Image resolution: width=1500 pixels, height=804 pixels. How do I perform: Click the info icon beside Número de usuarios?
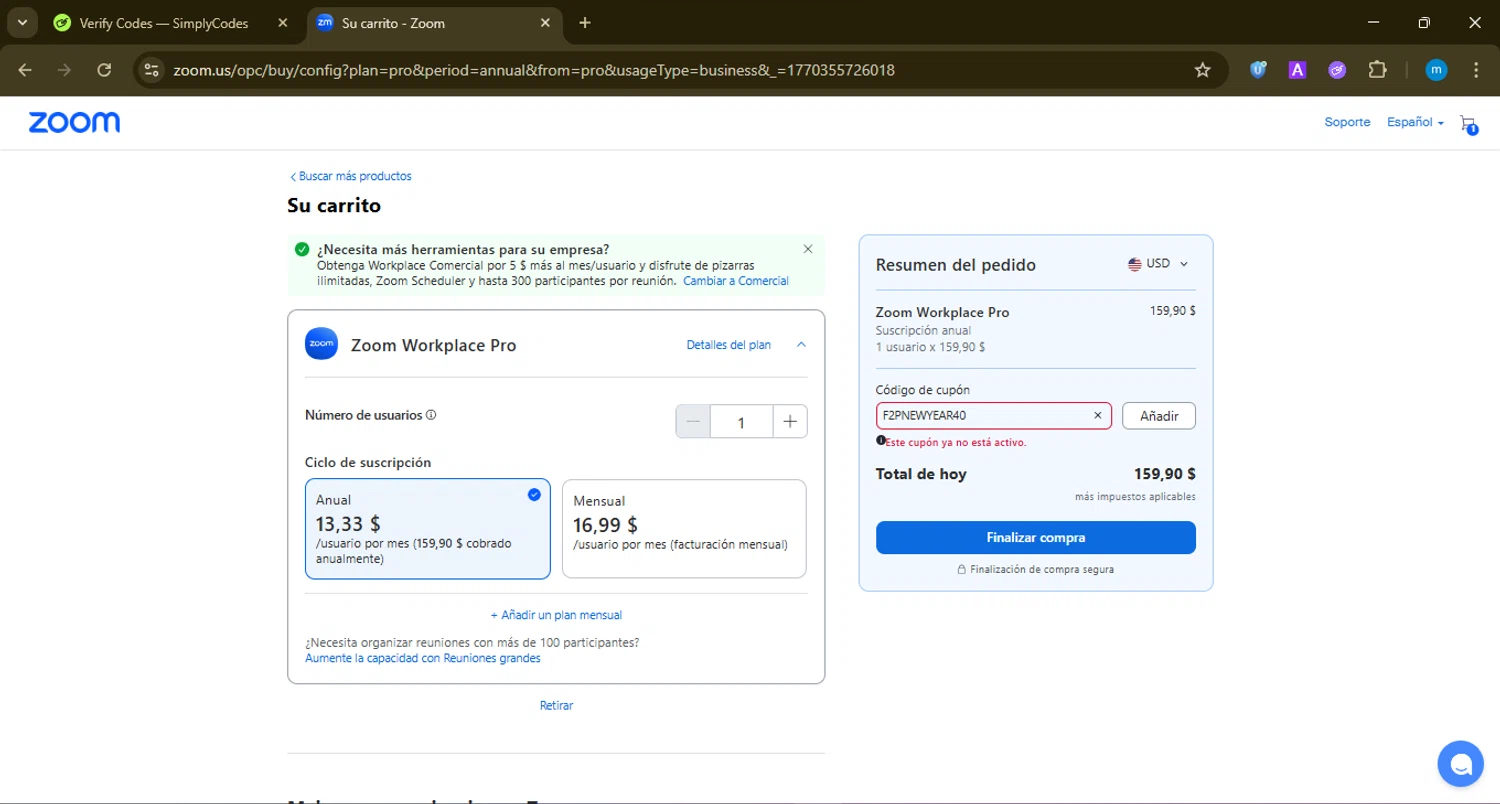[x=431, y=415]
